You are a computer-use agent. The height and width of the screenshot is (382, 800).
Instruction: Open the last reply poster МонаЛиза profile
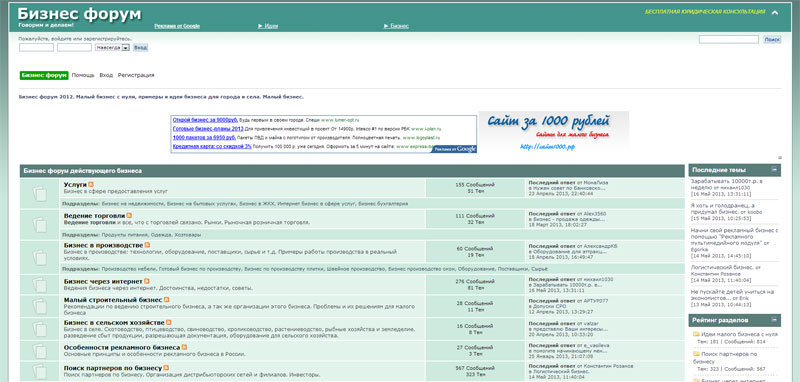[596, 182]
